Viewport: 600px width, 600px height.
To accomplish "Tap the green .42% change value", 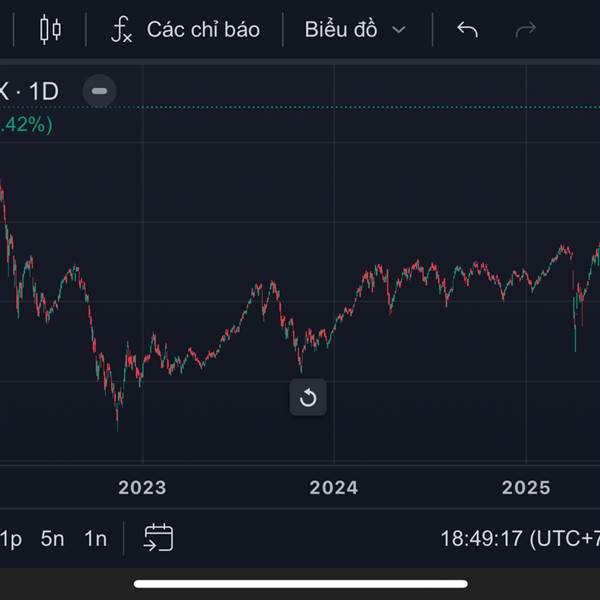I will click(x=26, y=124).
